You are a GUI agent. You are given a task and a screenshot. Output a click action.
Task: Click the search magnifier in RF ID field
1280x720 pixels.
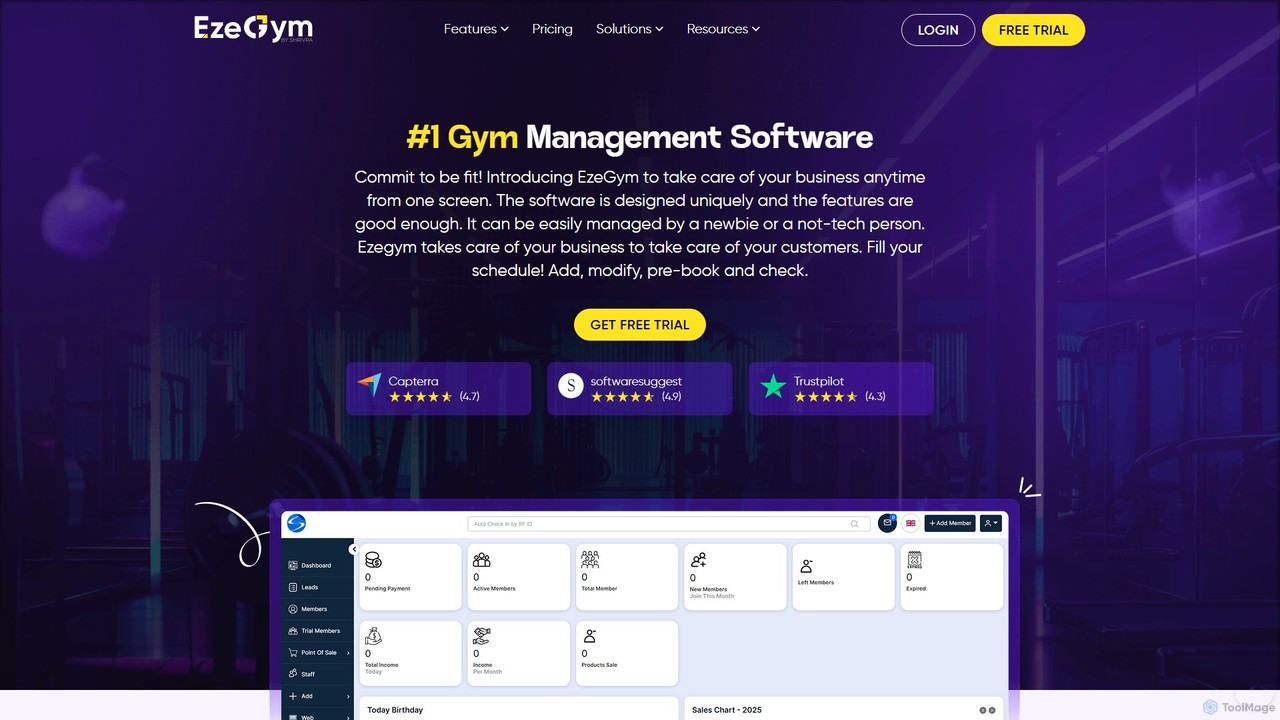(854, 523)
